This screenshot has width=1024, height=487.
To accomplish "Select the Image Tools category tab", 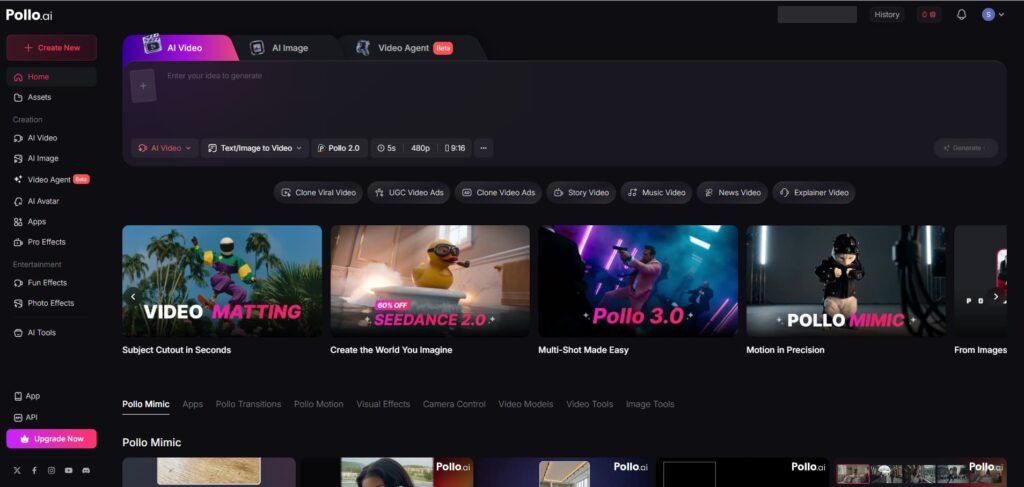I will pos(650,404).
